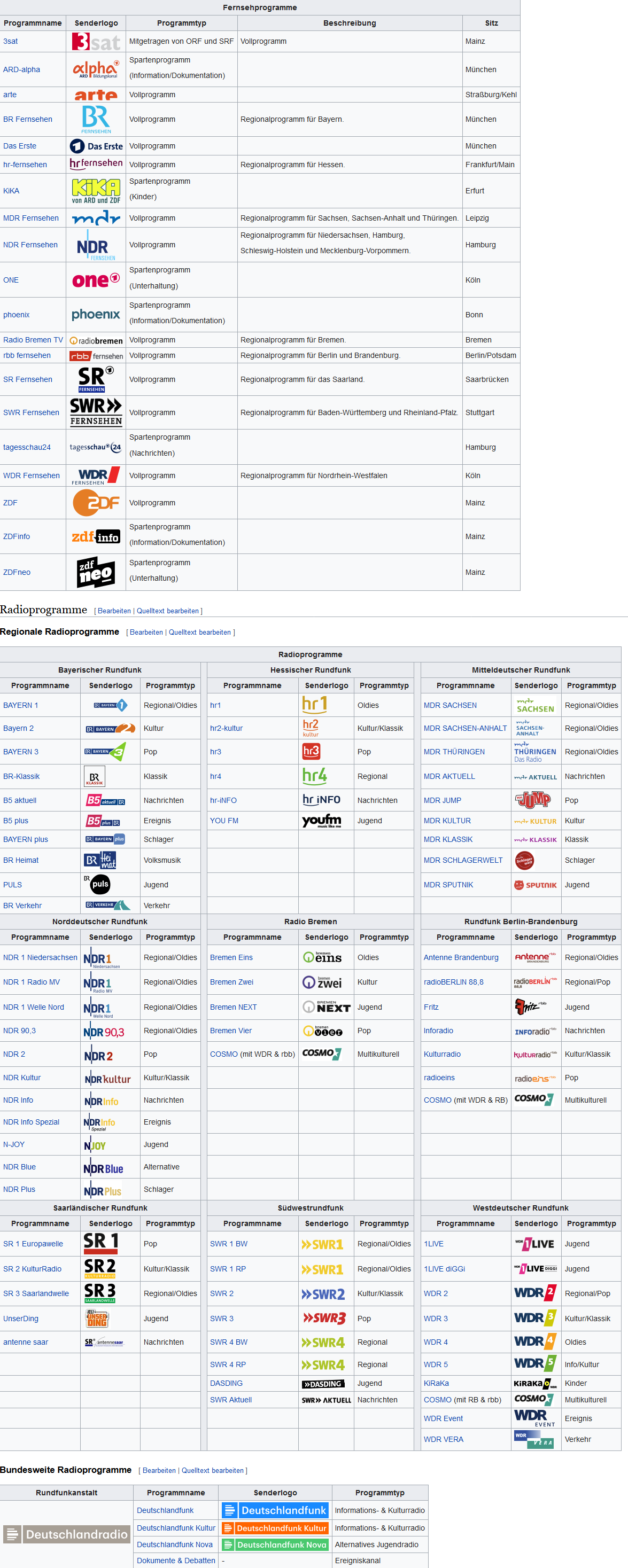
Task: Open the Deutschlandfunk Kultur link
Action: 176,1528
